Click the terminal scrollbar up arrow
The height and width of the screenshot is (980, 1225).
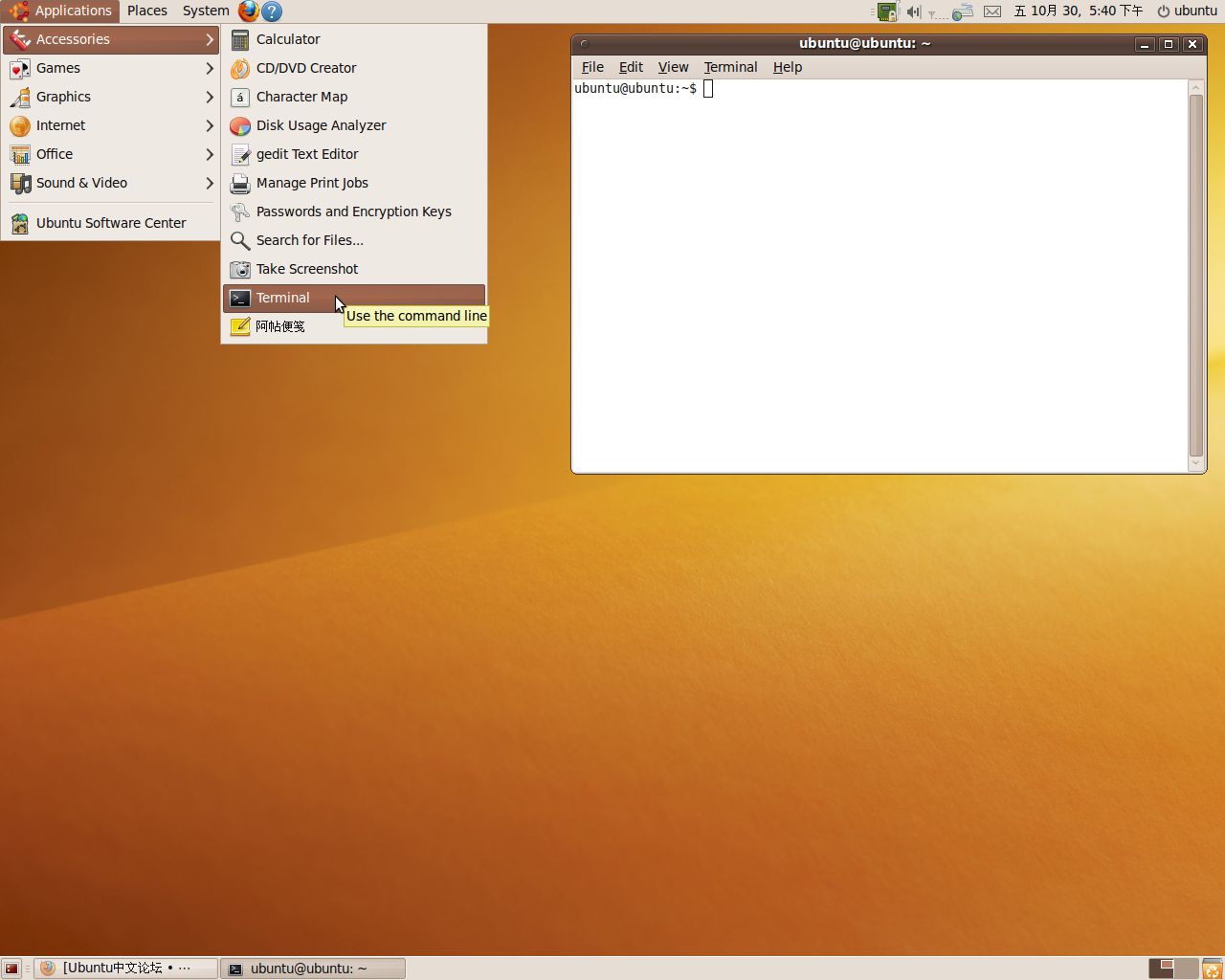click(x=1195, y=87)
